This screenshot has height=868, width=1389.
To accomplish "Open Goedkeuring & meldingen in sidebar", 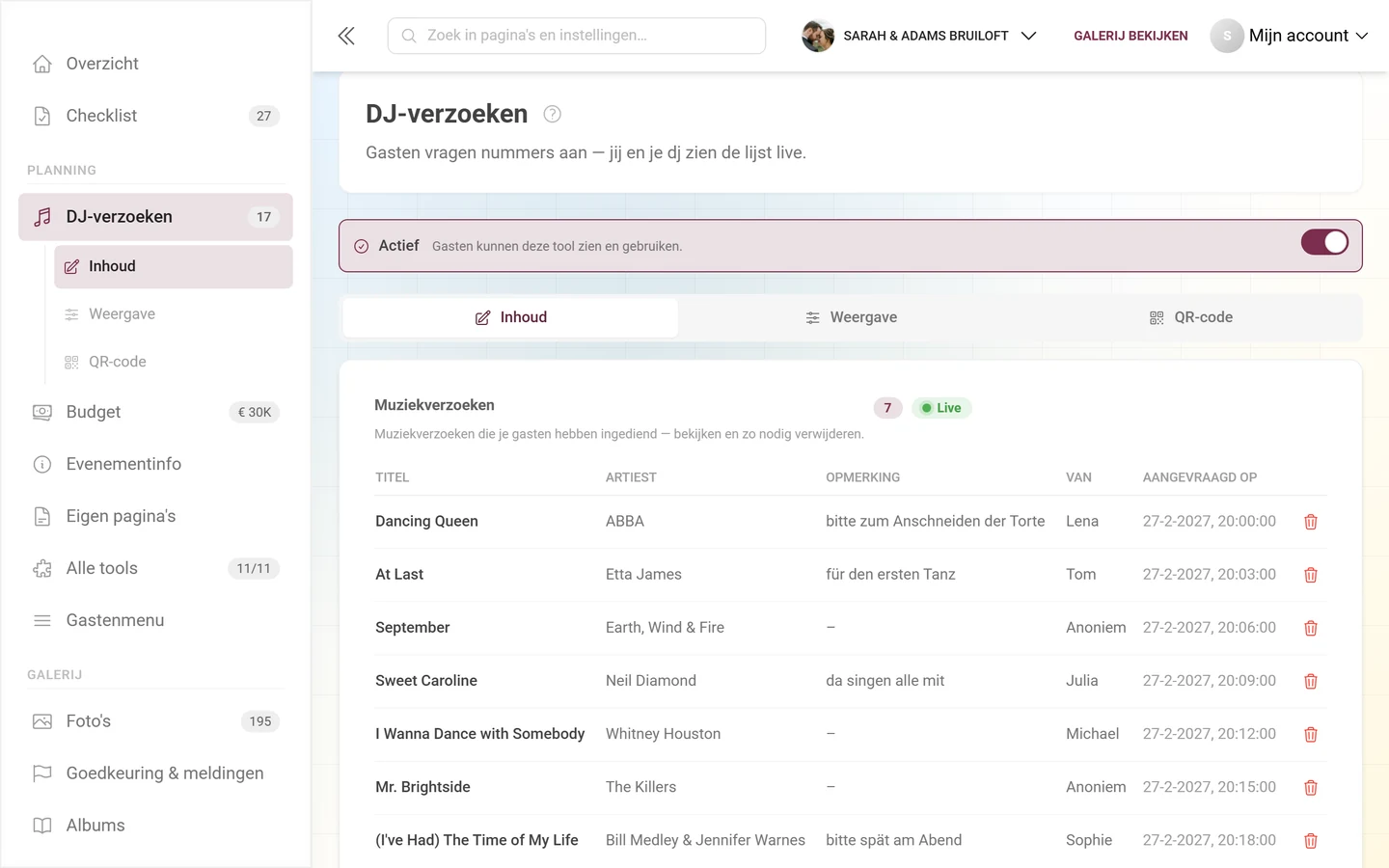I will 155,773.
